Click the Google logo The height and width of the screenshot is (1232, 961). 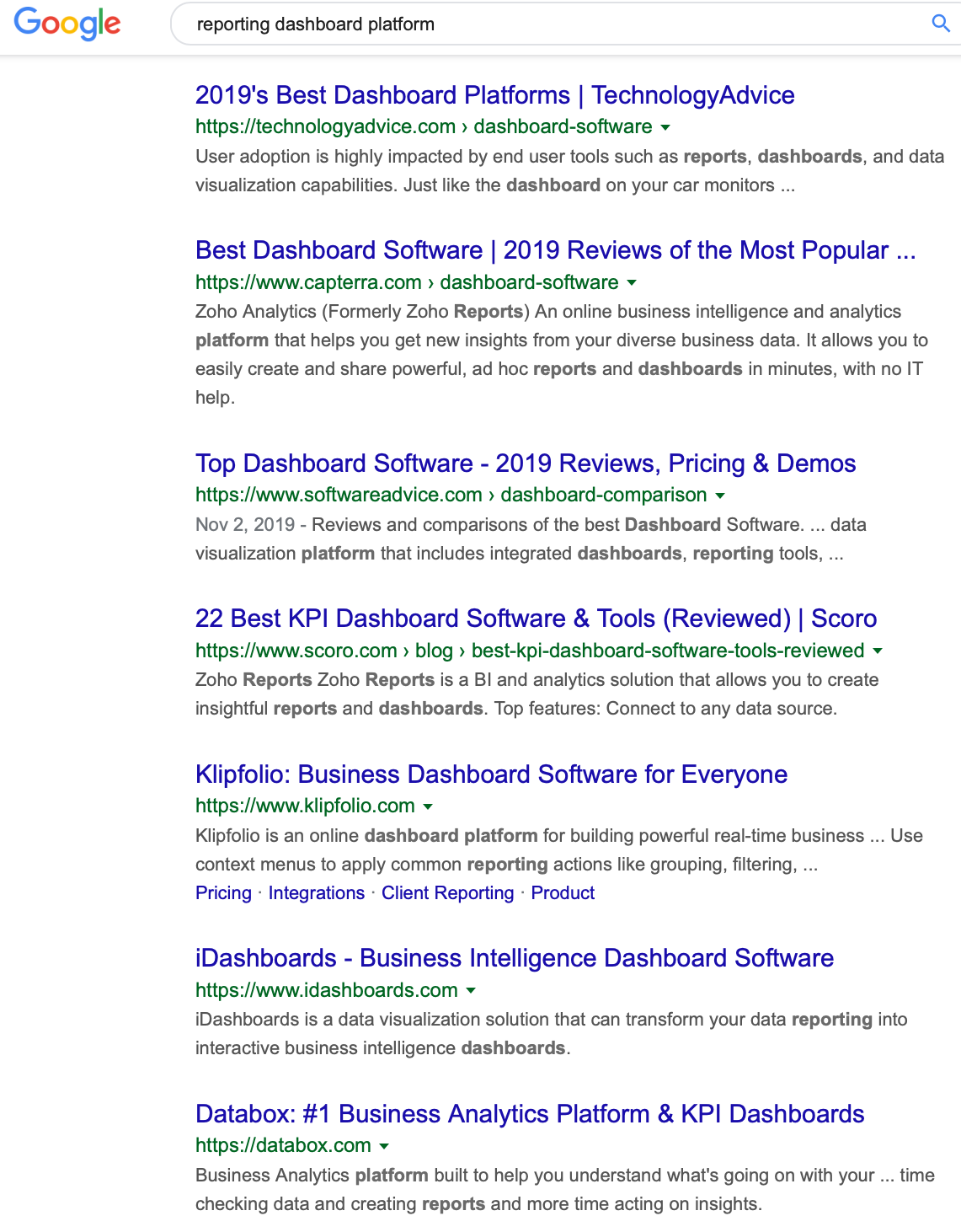(x=67, y=23)
